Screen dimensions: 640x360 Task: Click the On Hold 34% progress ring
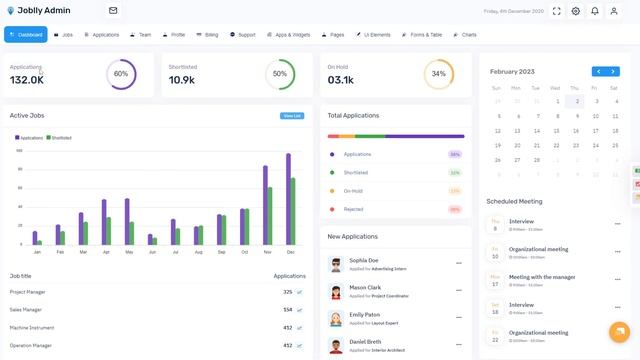pyautogui.click(x=438, y=74)
